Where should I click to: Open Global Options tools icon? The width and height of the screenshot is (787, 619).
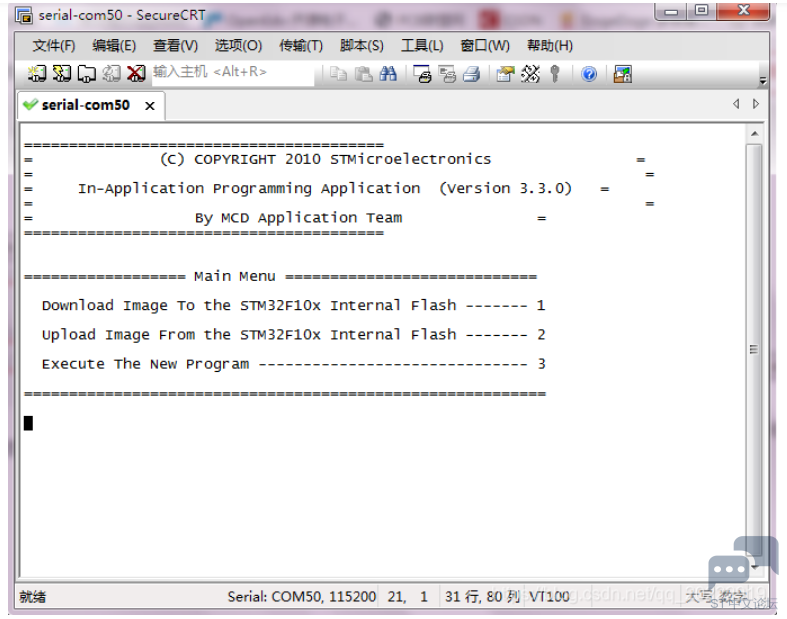tap(530, 74)
